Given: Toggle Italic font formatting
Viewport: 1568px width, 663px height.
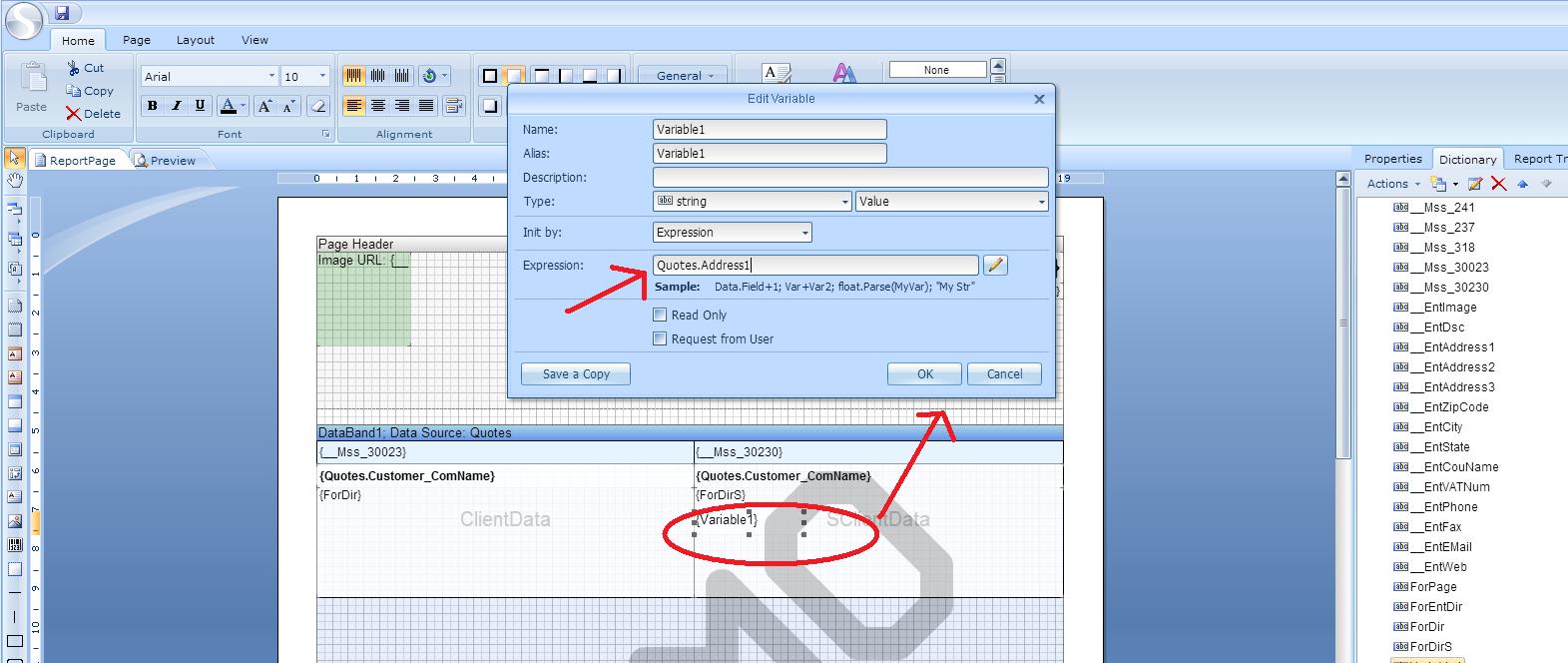Looking at the screenshot, I should coord(177,106).
